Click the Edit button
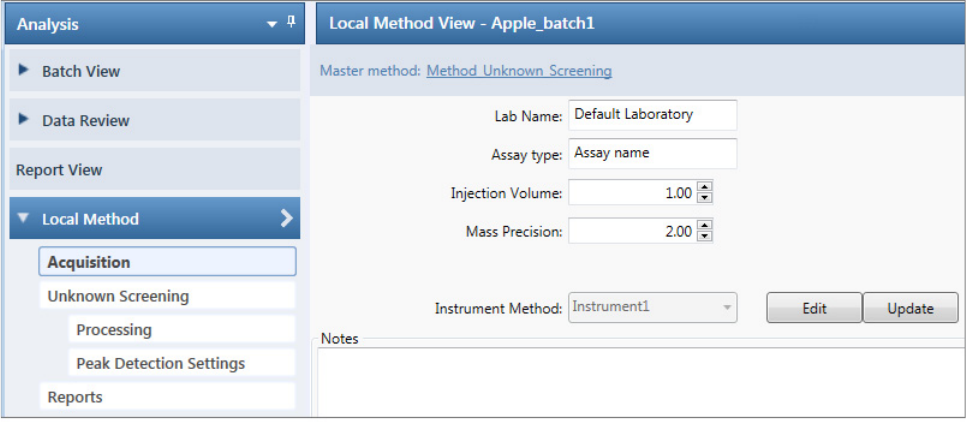This screenshot has height=422, width=966. click(814, 309)
